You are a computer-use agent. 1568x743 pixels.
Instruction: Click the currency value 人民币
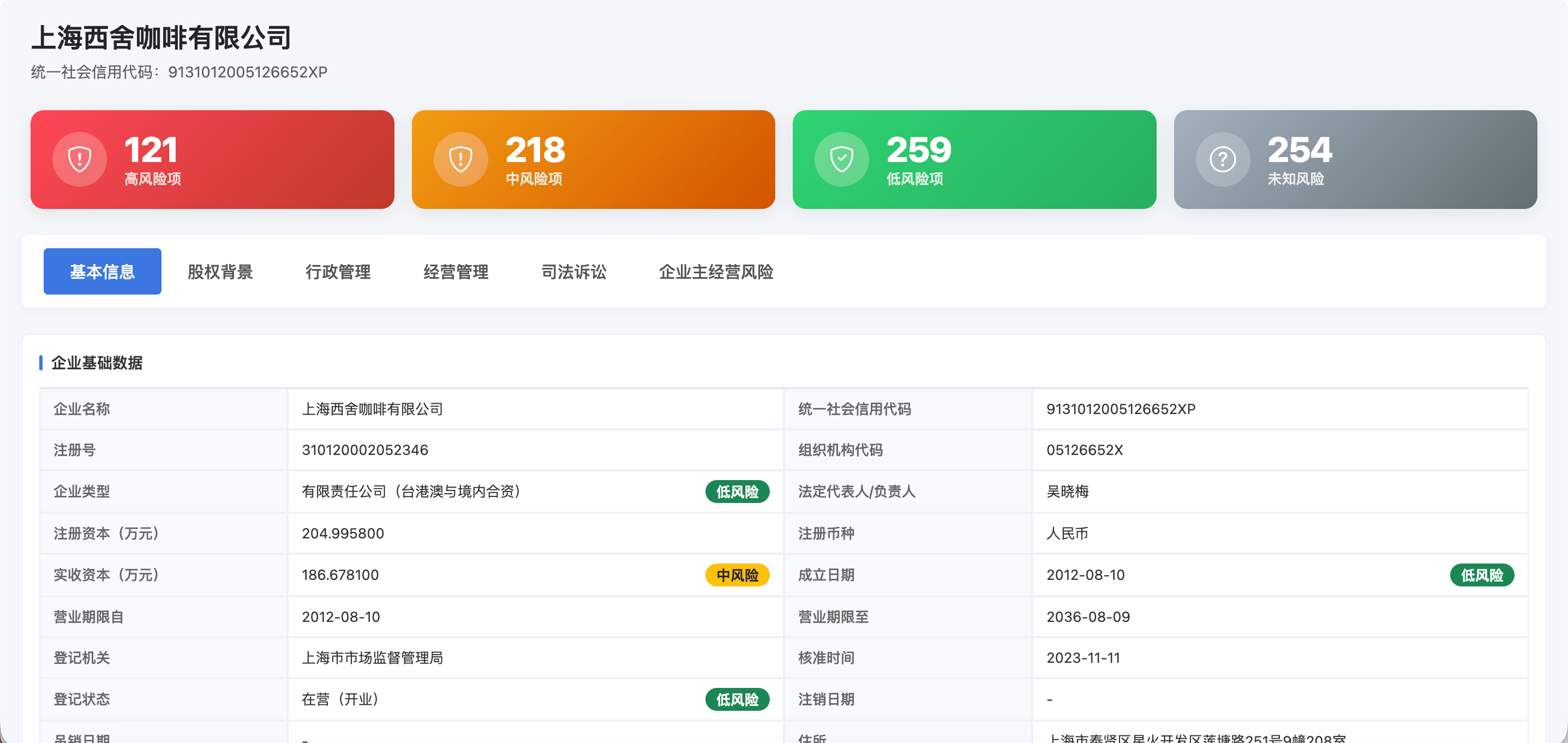tap(1068, 534)
